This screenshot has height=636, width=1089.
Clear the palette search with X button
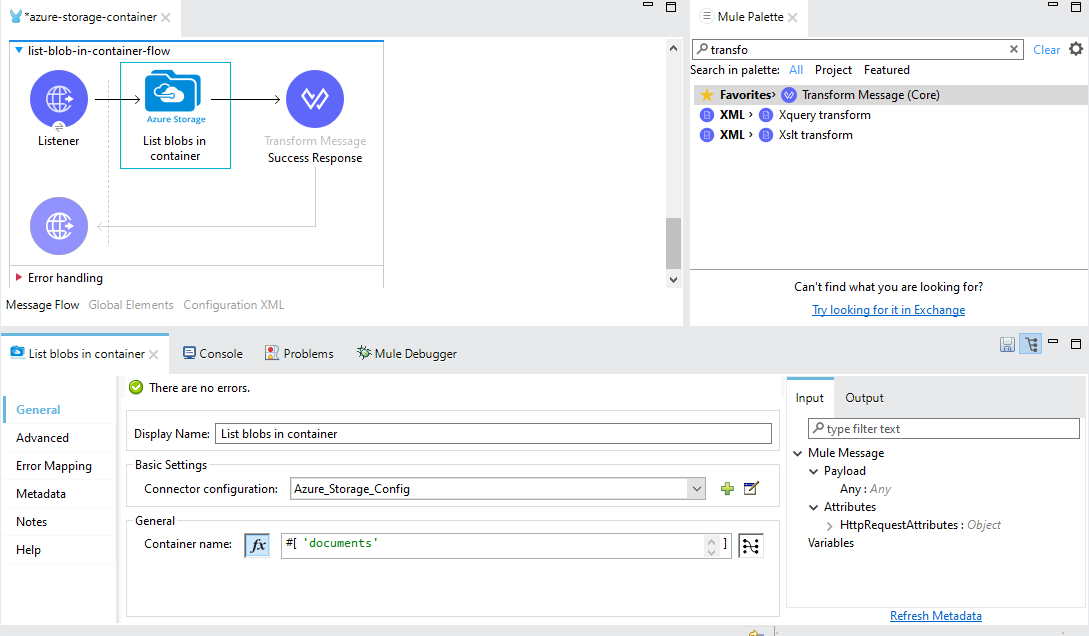point(1014,49)
